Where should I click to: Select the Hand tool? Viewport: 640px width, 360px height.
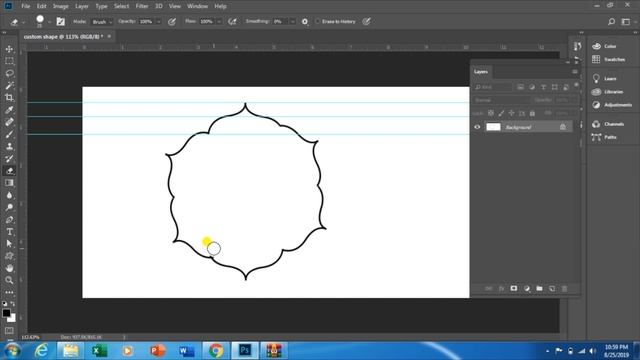coord(9,268)
